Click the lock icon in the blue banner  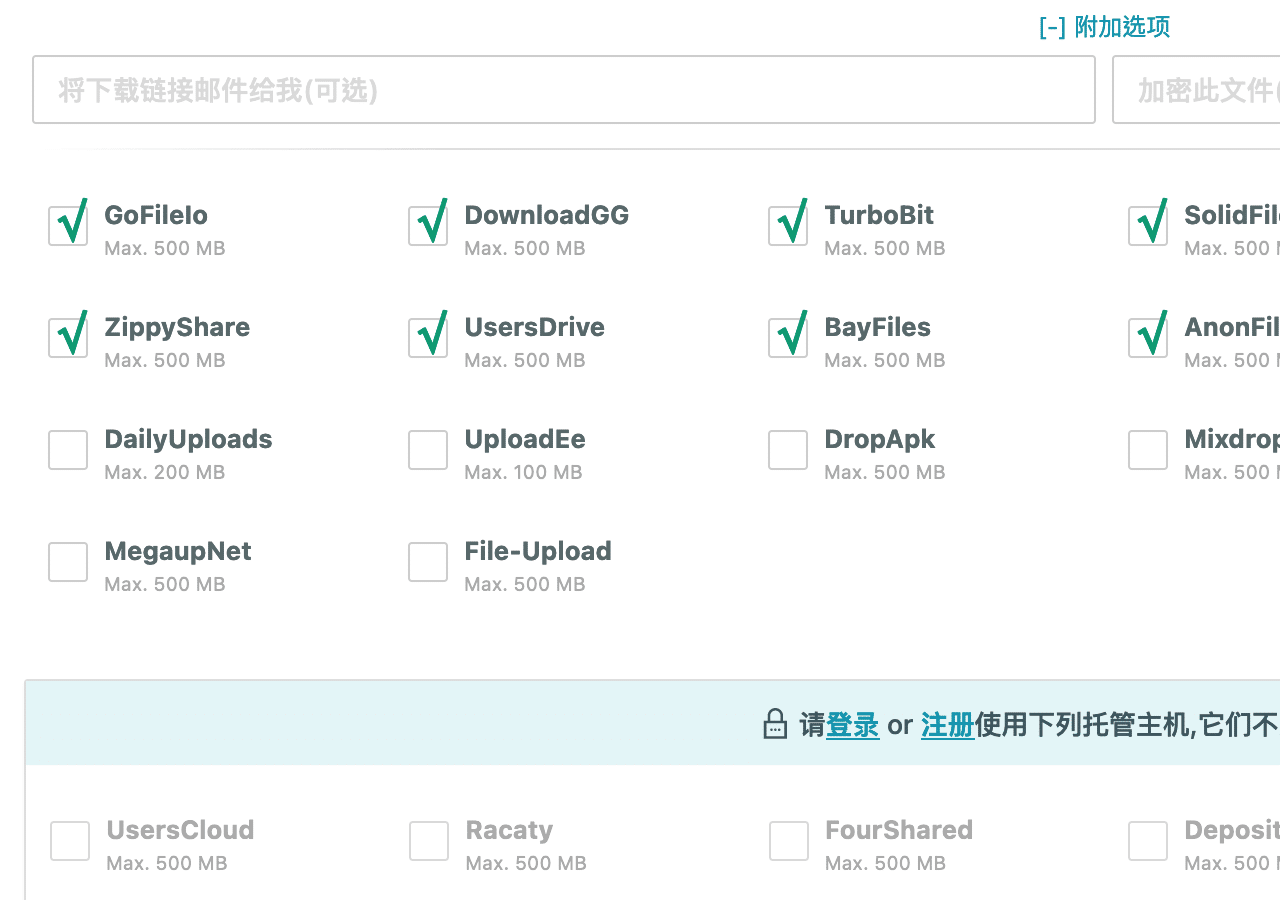[776, 724]
